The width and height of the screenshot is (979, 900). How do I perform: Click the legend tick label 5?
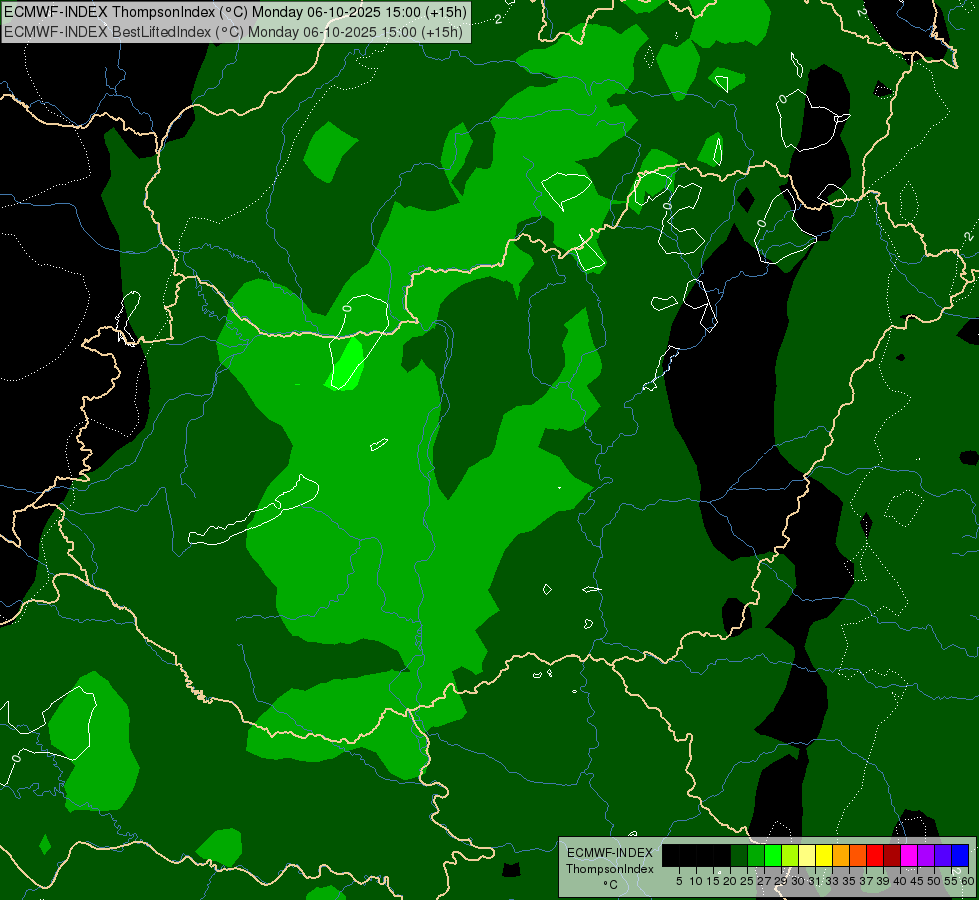click(679, 881)
